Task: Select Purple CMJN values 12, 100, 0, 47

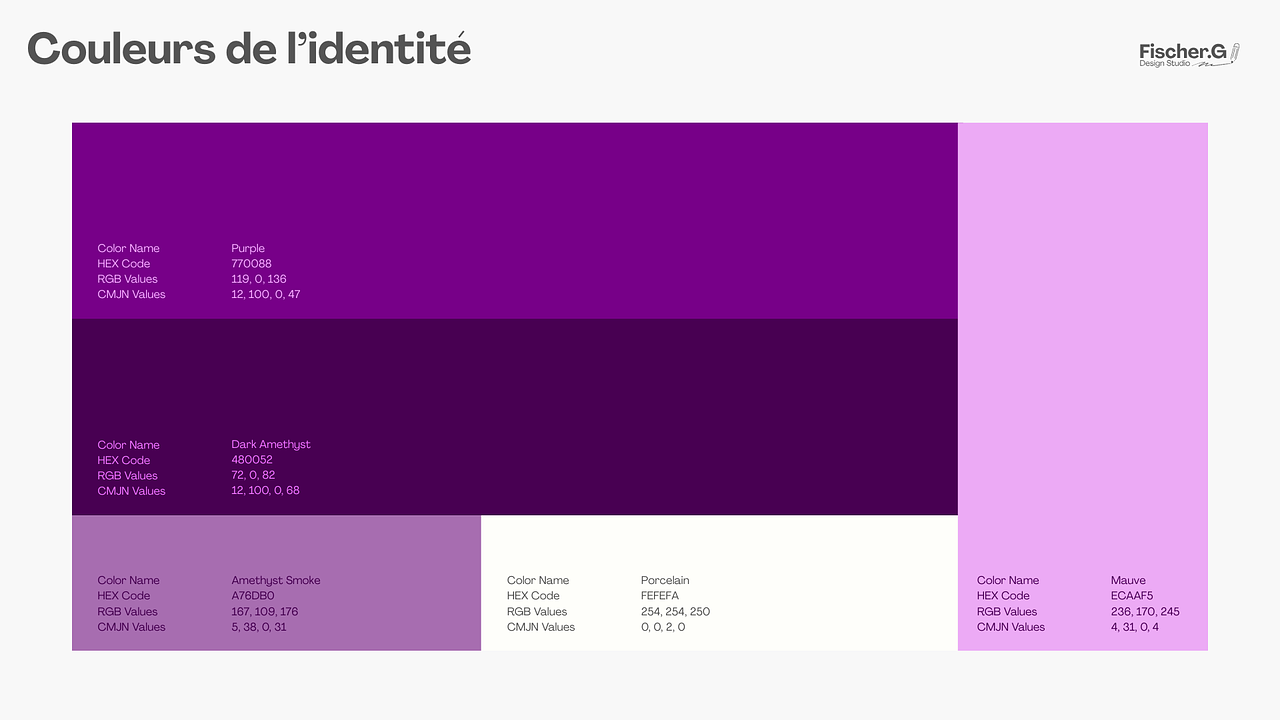Action: coord(265,295)
